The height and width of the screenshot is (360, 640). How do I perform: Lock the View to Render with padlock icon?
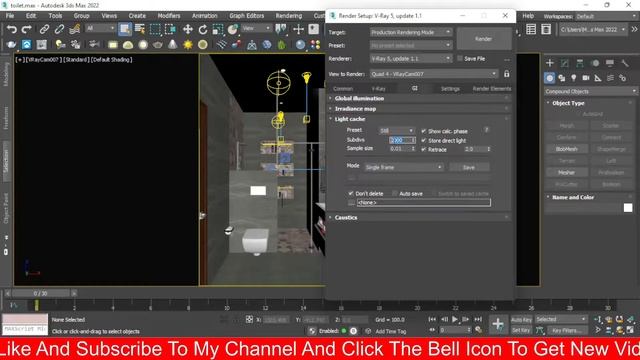(x=507, y=74)
